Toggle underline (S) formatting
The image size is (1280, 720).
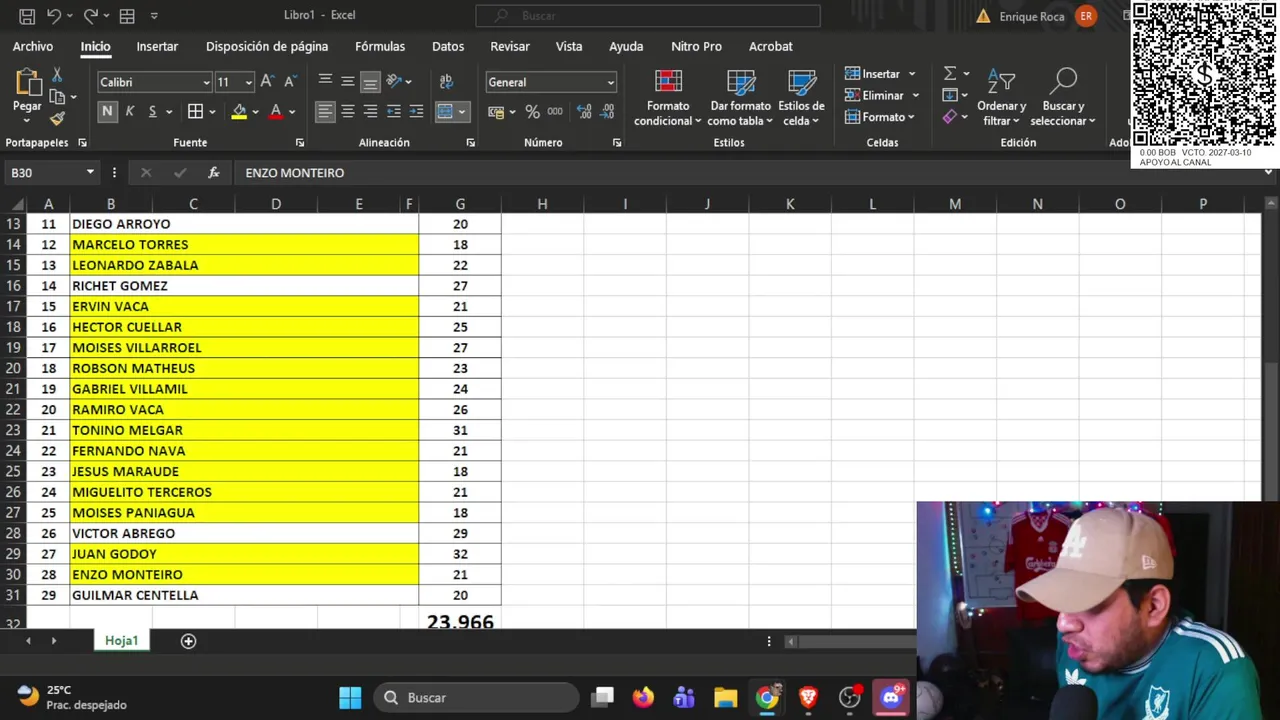152,112
